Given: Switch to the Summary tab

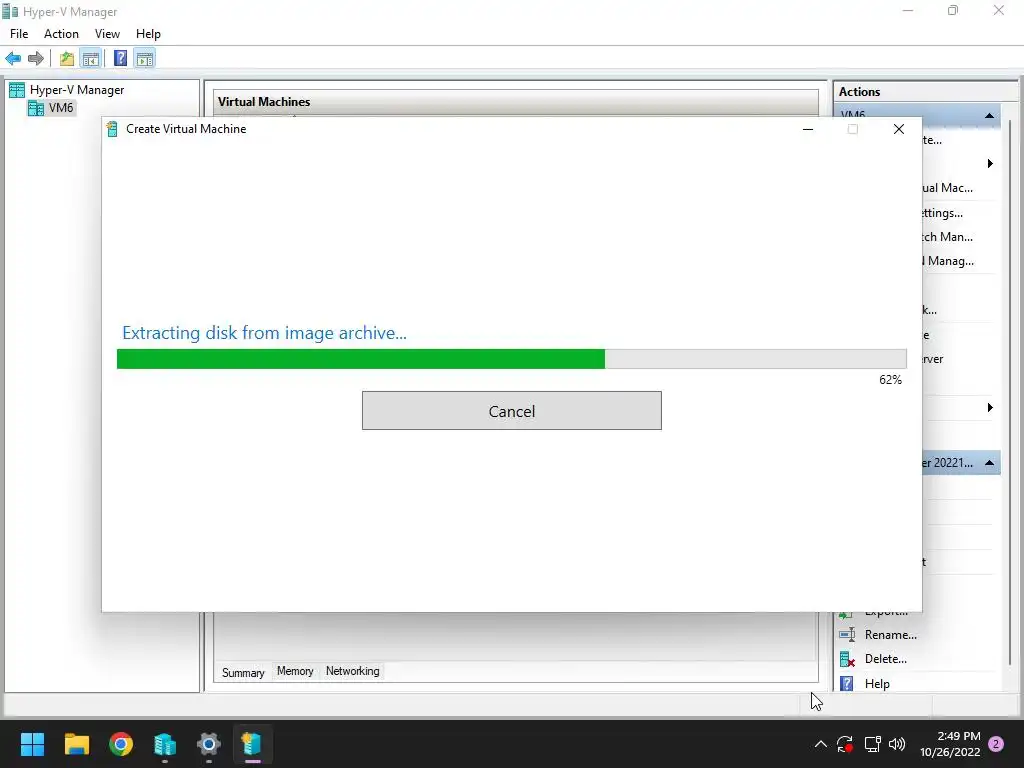Looking at the screenshot, I should point(243,672).
